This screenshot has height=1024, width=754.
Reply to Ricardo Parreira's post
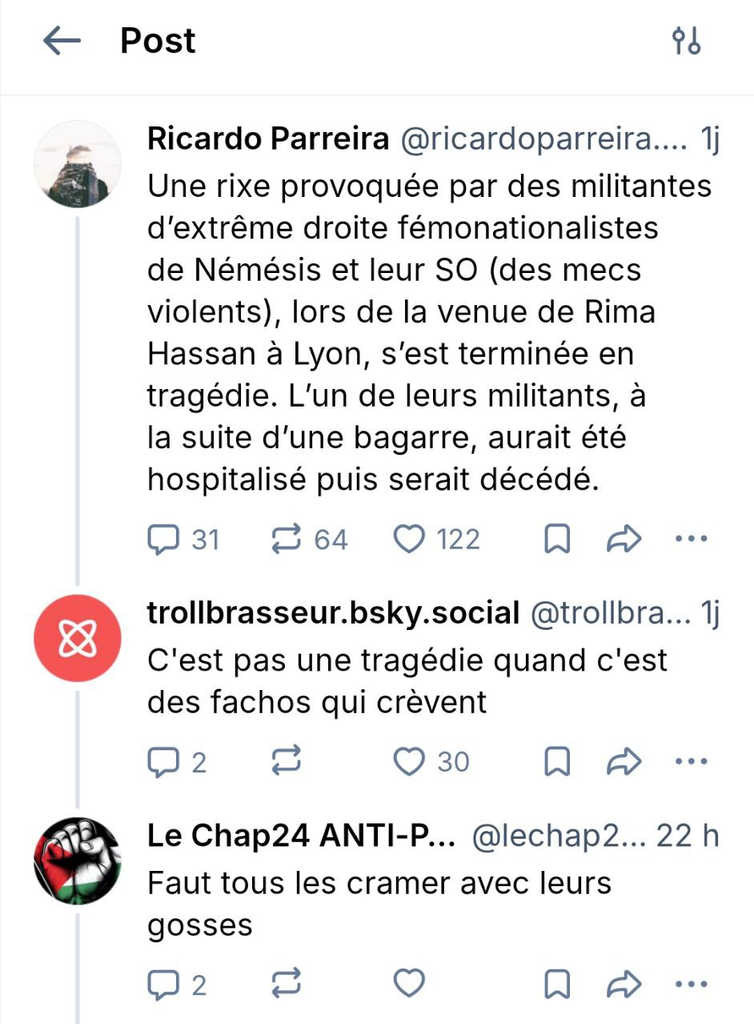(161, 540)
